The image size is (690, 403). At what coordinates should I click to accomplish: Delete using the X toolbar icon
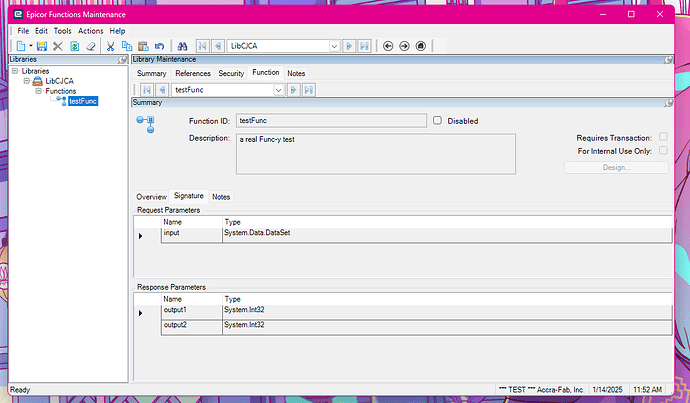tap(58, 46)
